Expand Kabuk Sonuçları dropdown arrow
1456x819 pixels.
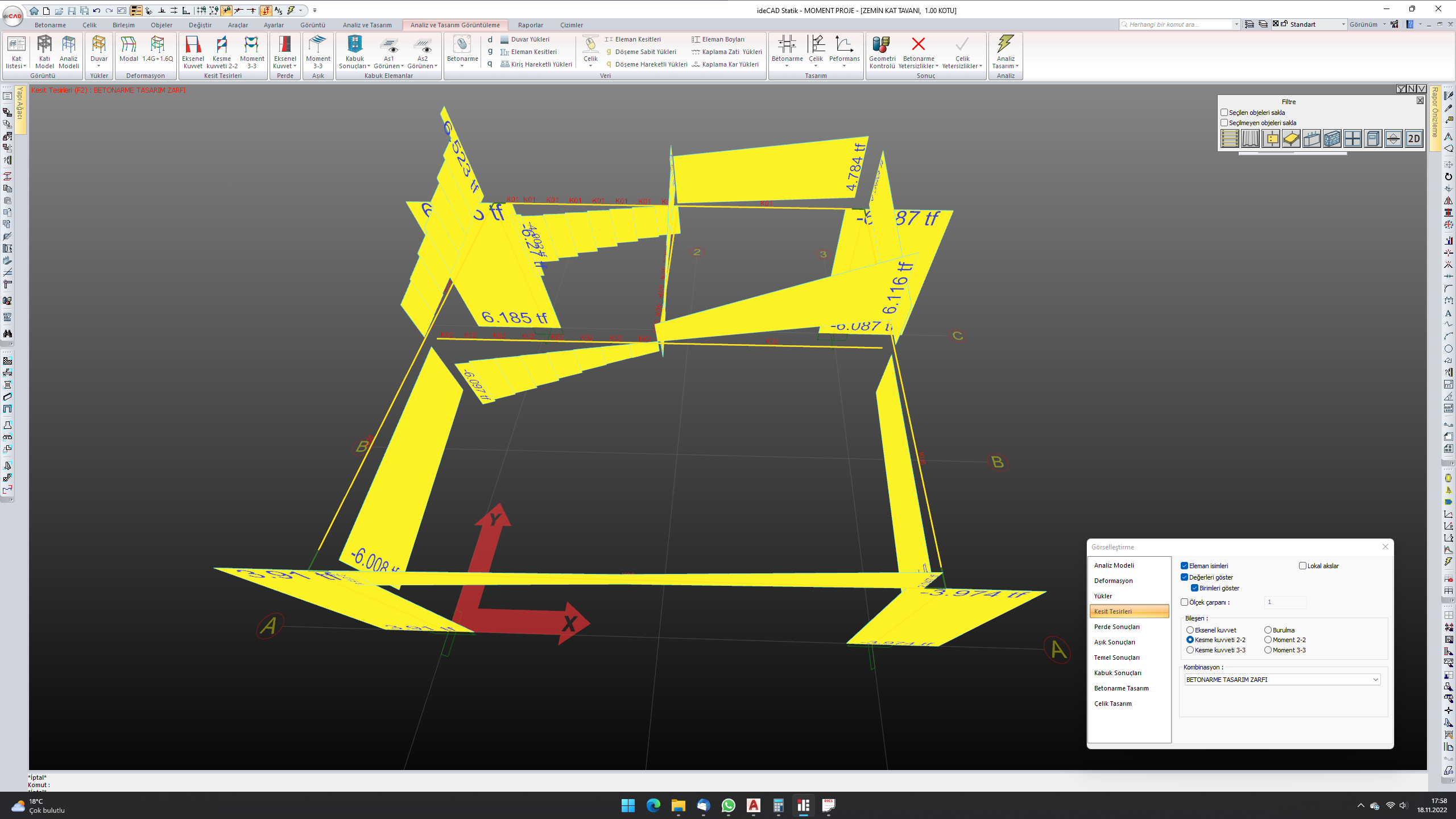[369, 67]
